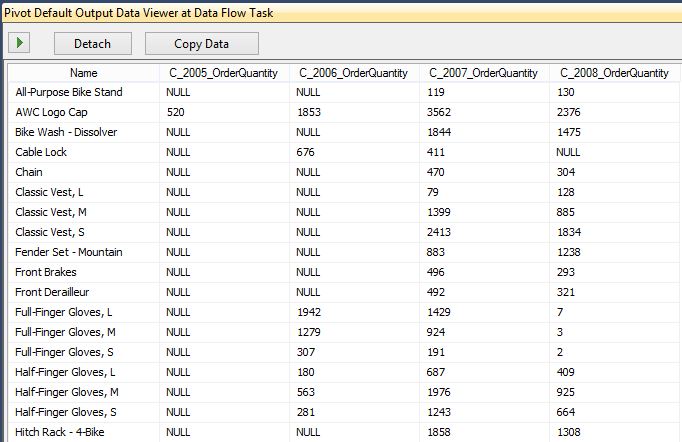Screen dimensions: 682x442
Task: Select the Chain name cell
Action: tap(30, 172)
